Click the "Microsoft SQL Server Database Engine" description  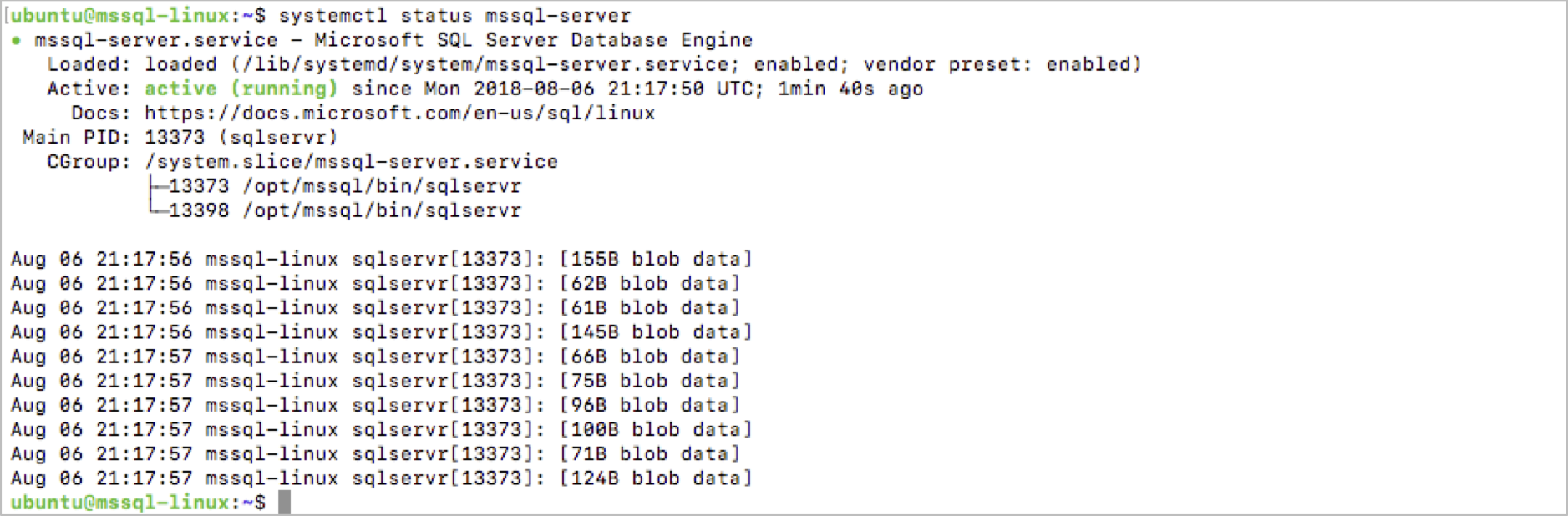coord(533,40)
